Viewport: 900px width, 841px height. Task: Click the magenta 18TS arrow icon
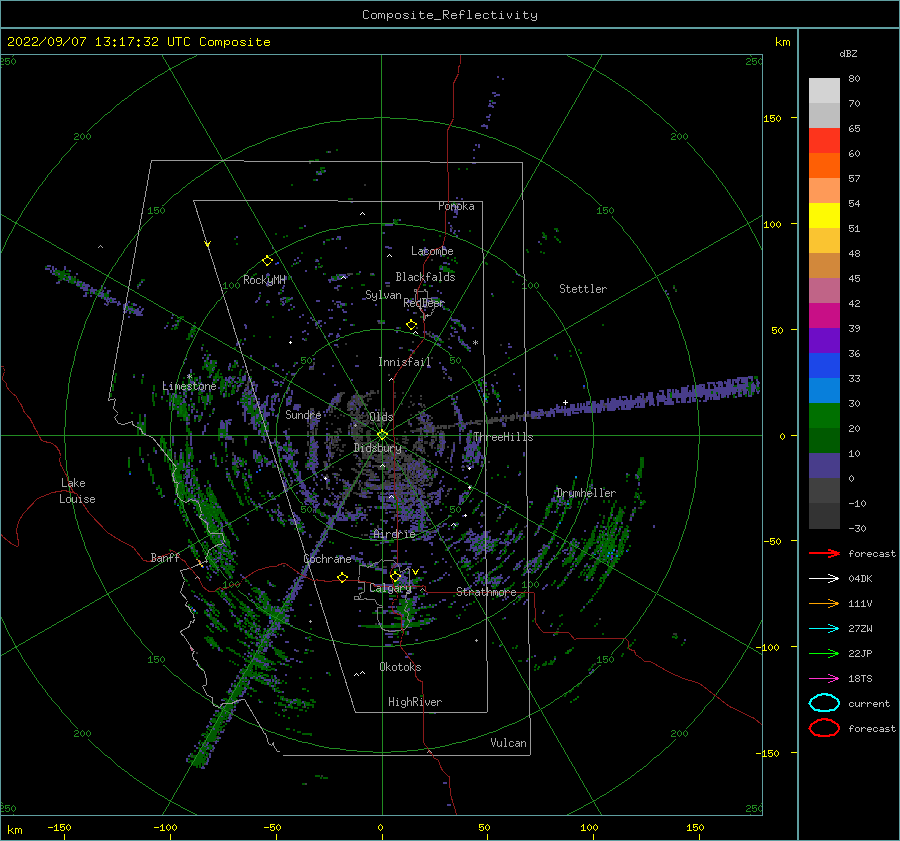[x=824, y=679]
